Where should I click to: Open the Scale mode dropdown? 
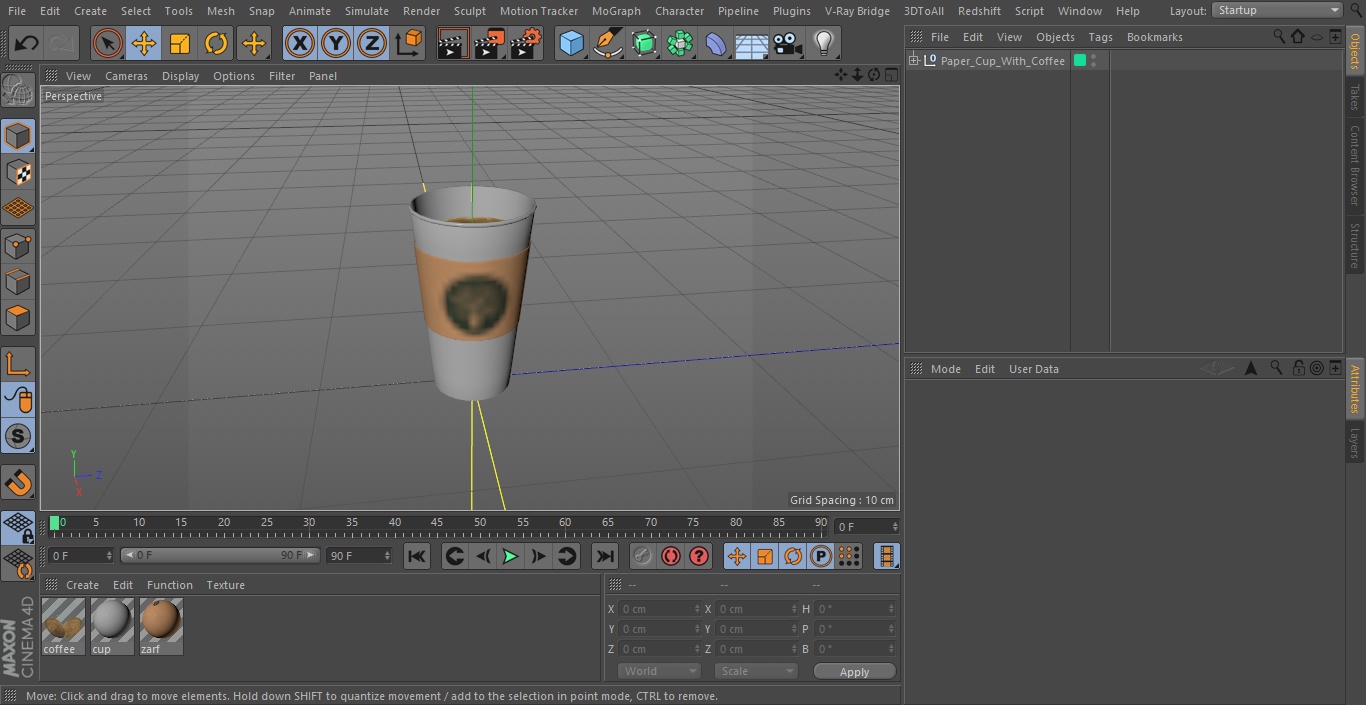(x=756, y=671)
